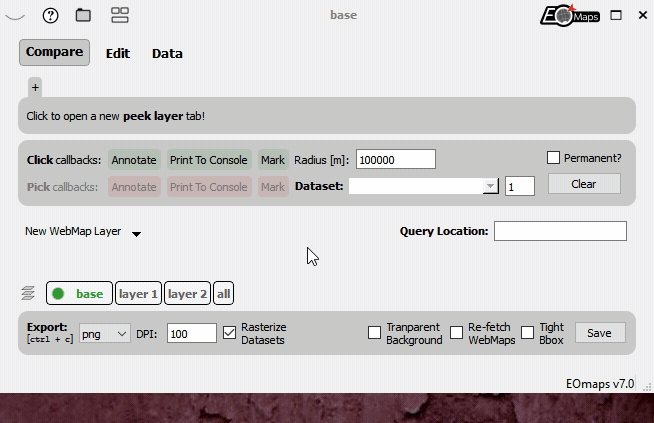The width and height of the screenshot is (654, 423).
Task: Click the layout grid icon in top bar
Action: (x=120, y=15)
